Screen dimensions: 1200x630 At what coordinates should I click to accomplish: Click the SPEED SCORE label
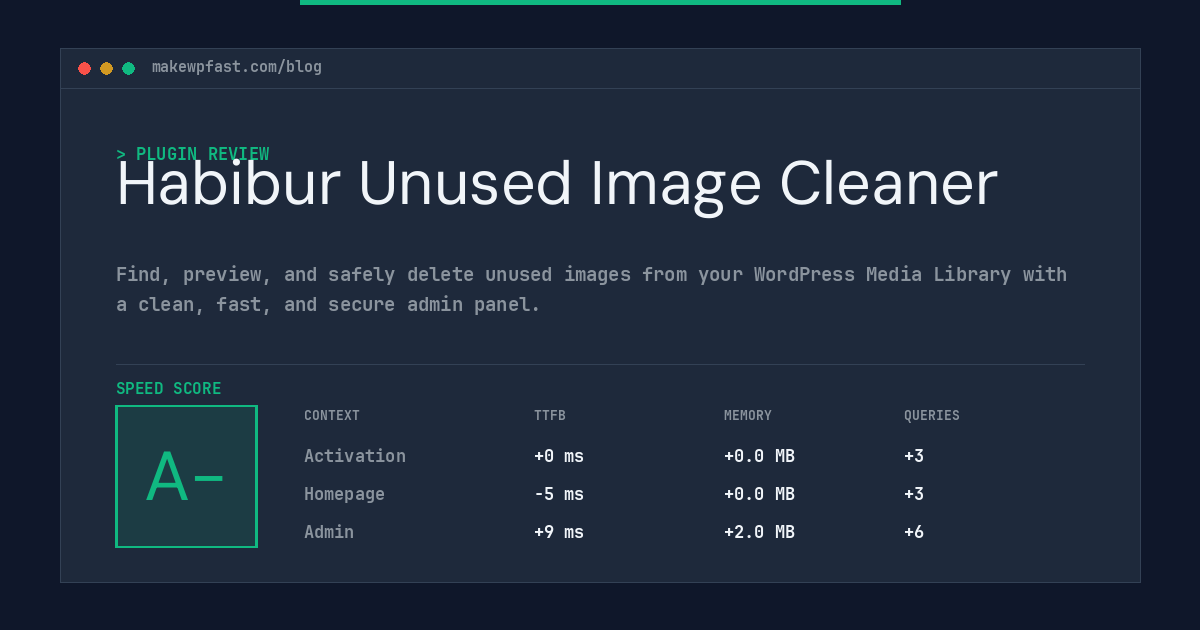tap(169, 389)
